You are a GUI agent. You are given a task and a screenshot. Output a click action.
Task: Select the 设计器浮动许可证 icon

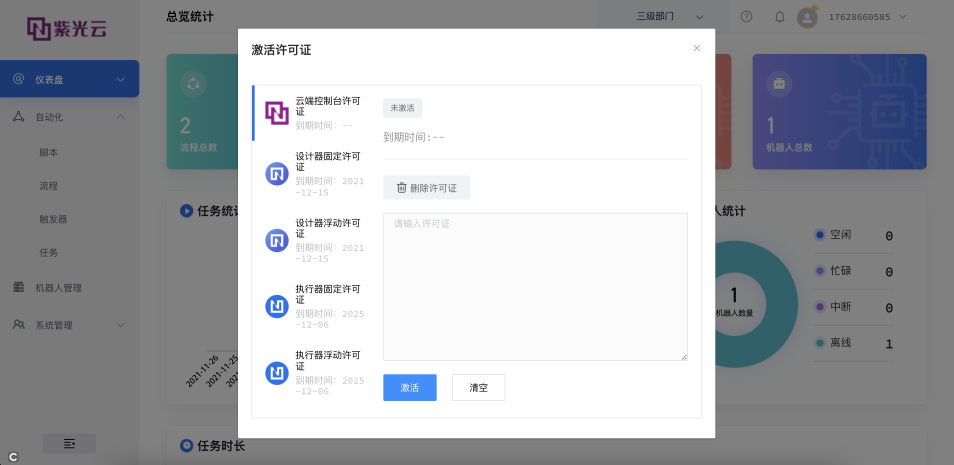[x=277, y=240]
